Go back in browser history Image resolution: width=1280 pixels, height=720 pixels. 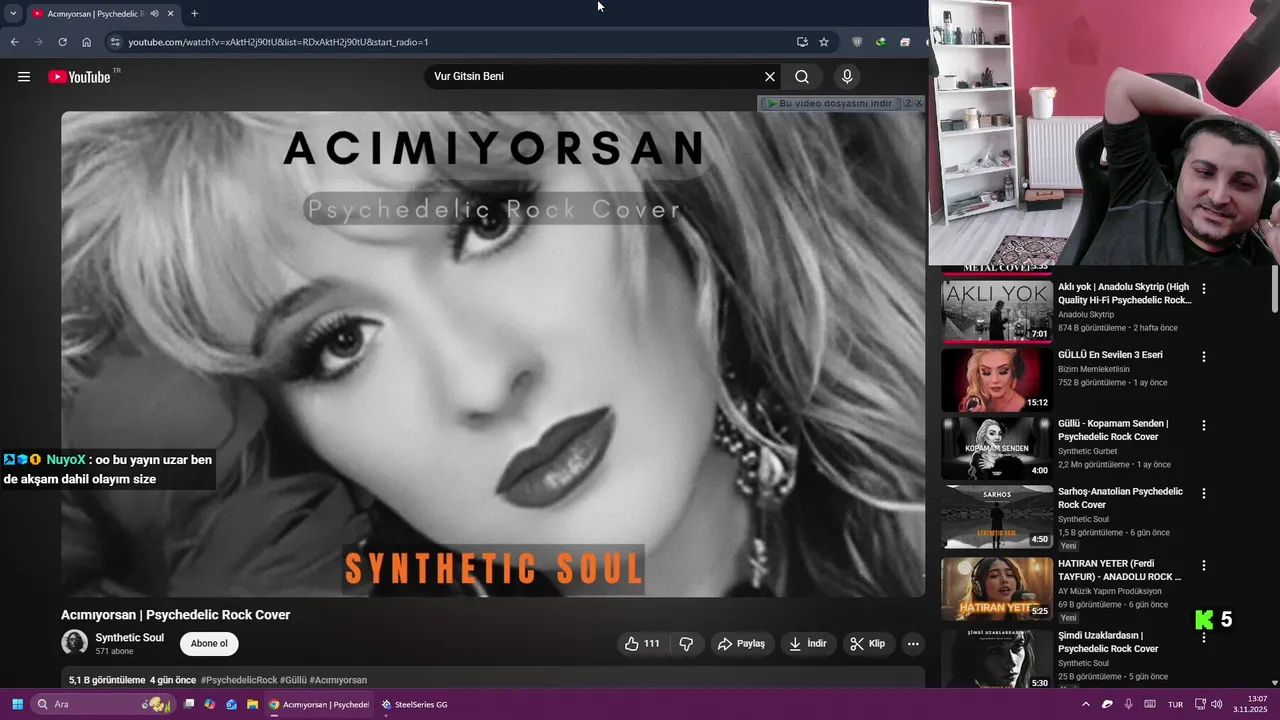coord(14,42)
